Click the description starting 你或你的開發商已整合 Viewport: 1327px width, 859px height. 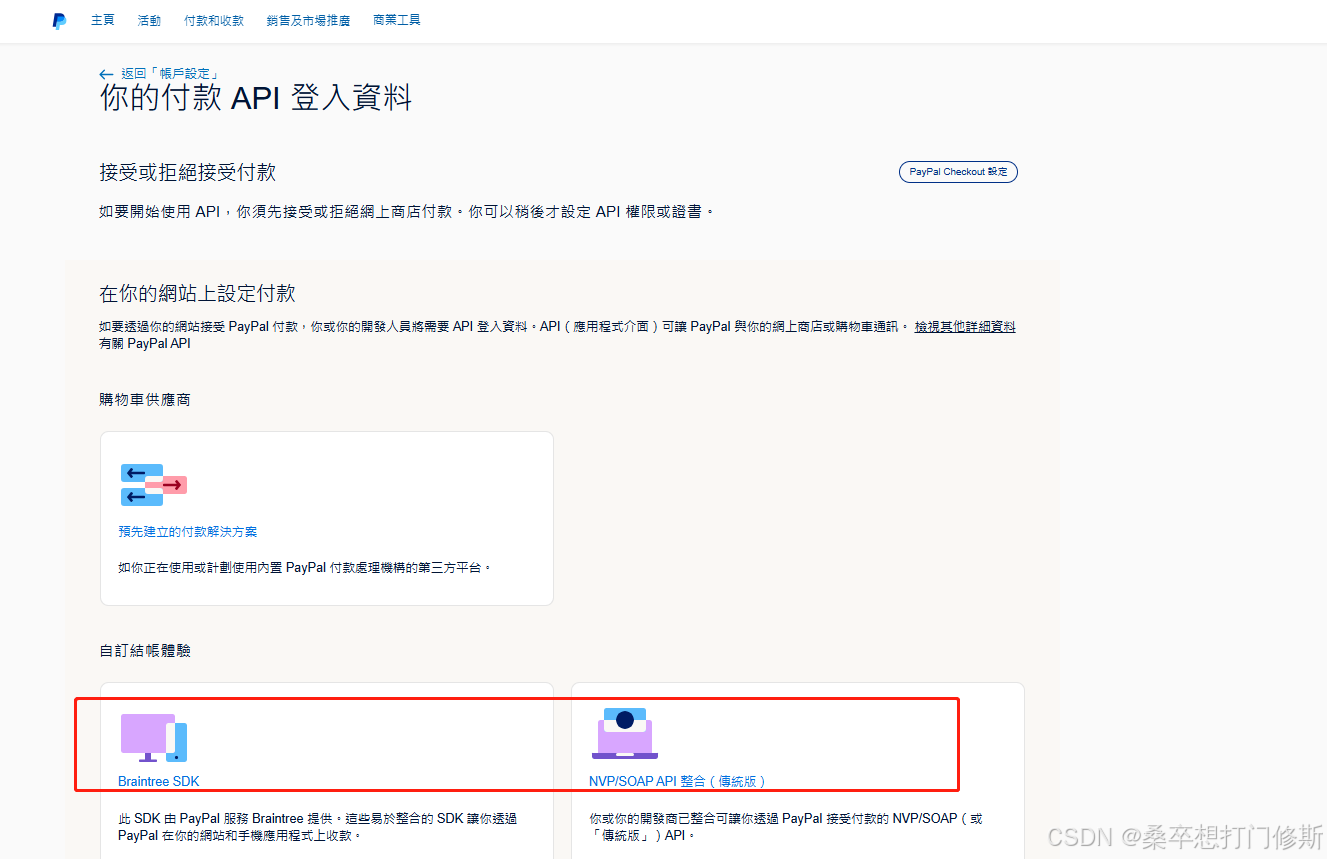pyautogui.click(x=786, y=826)
